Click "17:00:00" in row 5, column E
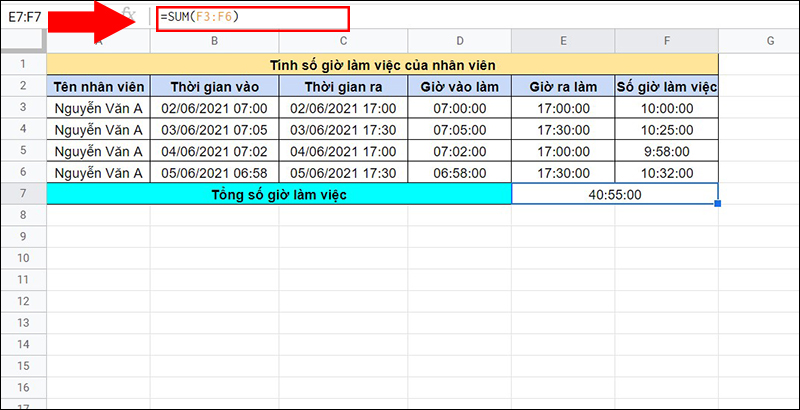 (x=563, y=151)
